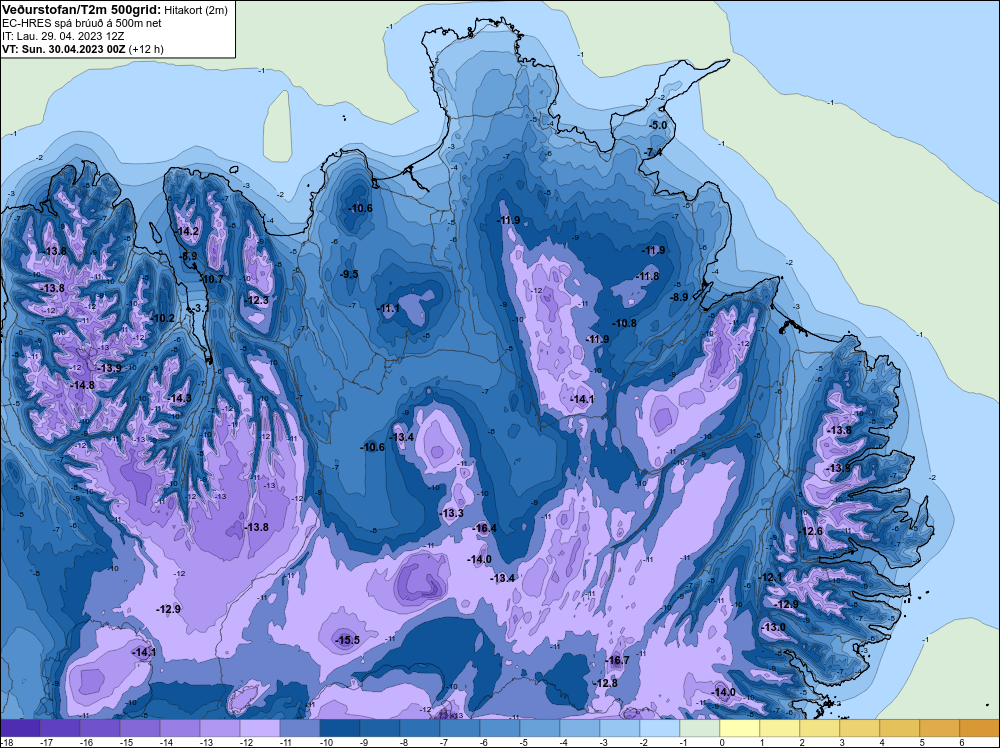Click the legend number 2

pos(802,742)
